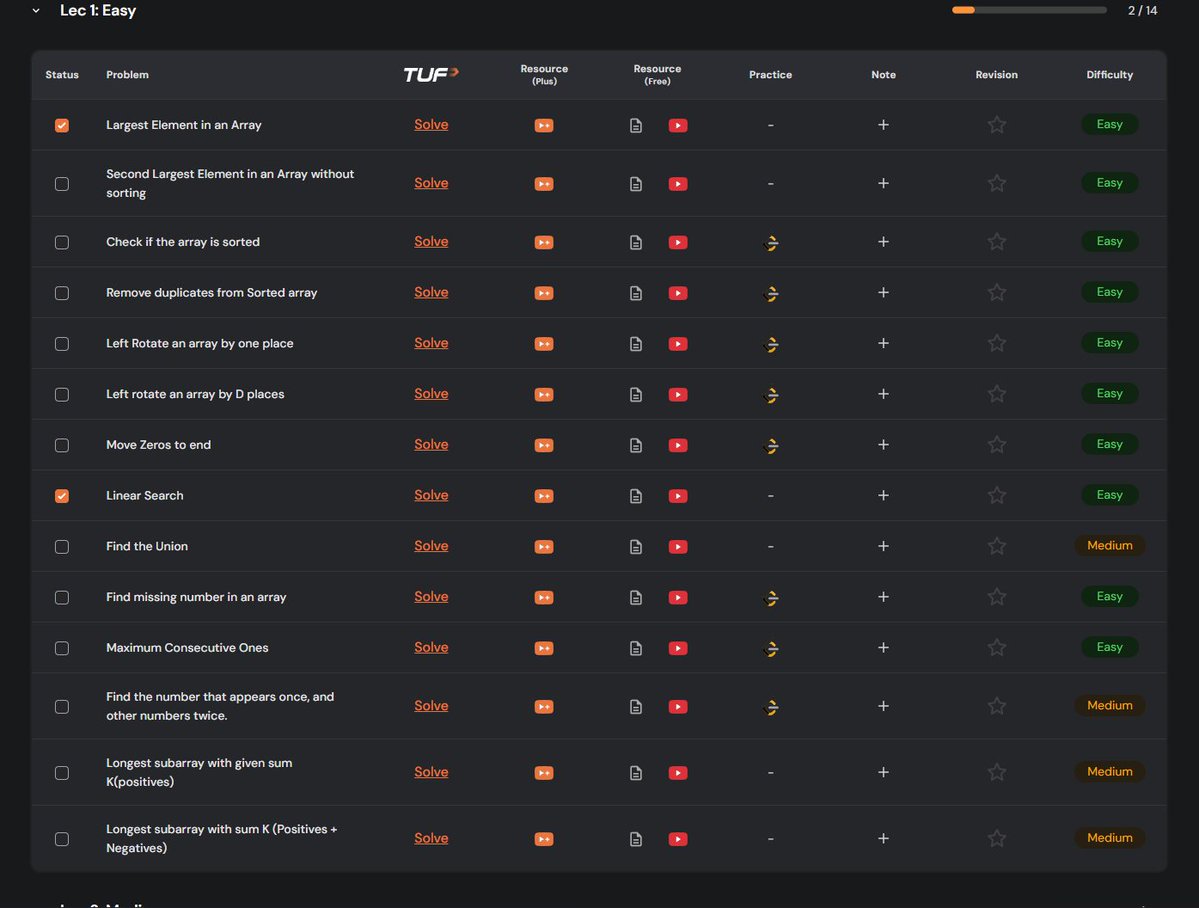This screenshot has width=1199, height=908.
Task: Click problem title Find missing number in an array
Action: 197,597
